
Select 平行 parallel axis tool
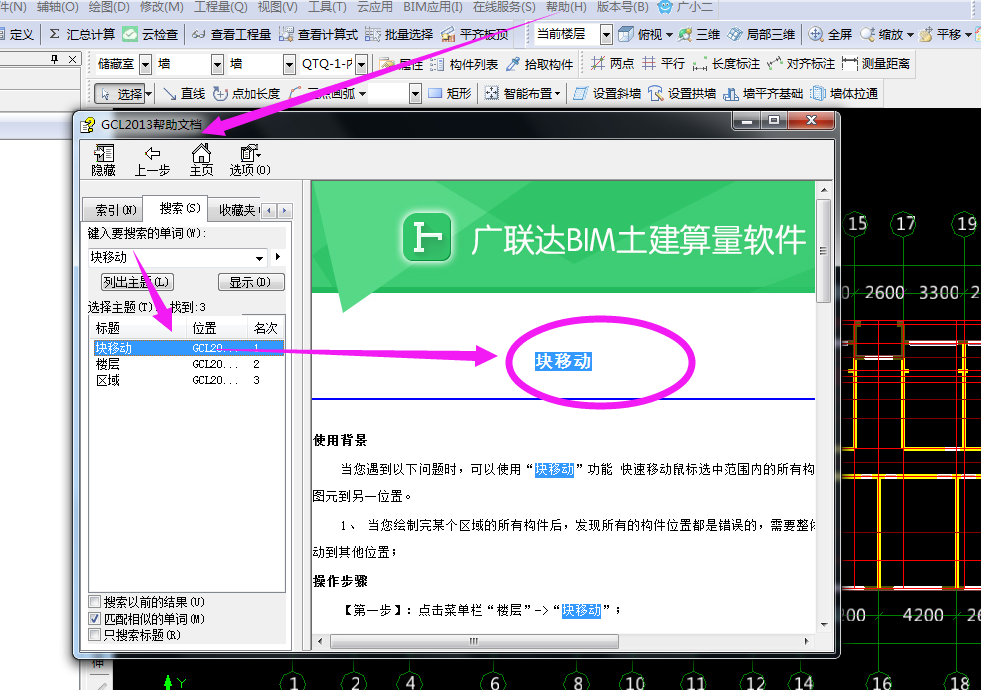tap(664, 64)
